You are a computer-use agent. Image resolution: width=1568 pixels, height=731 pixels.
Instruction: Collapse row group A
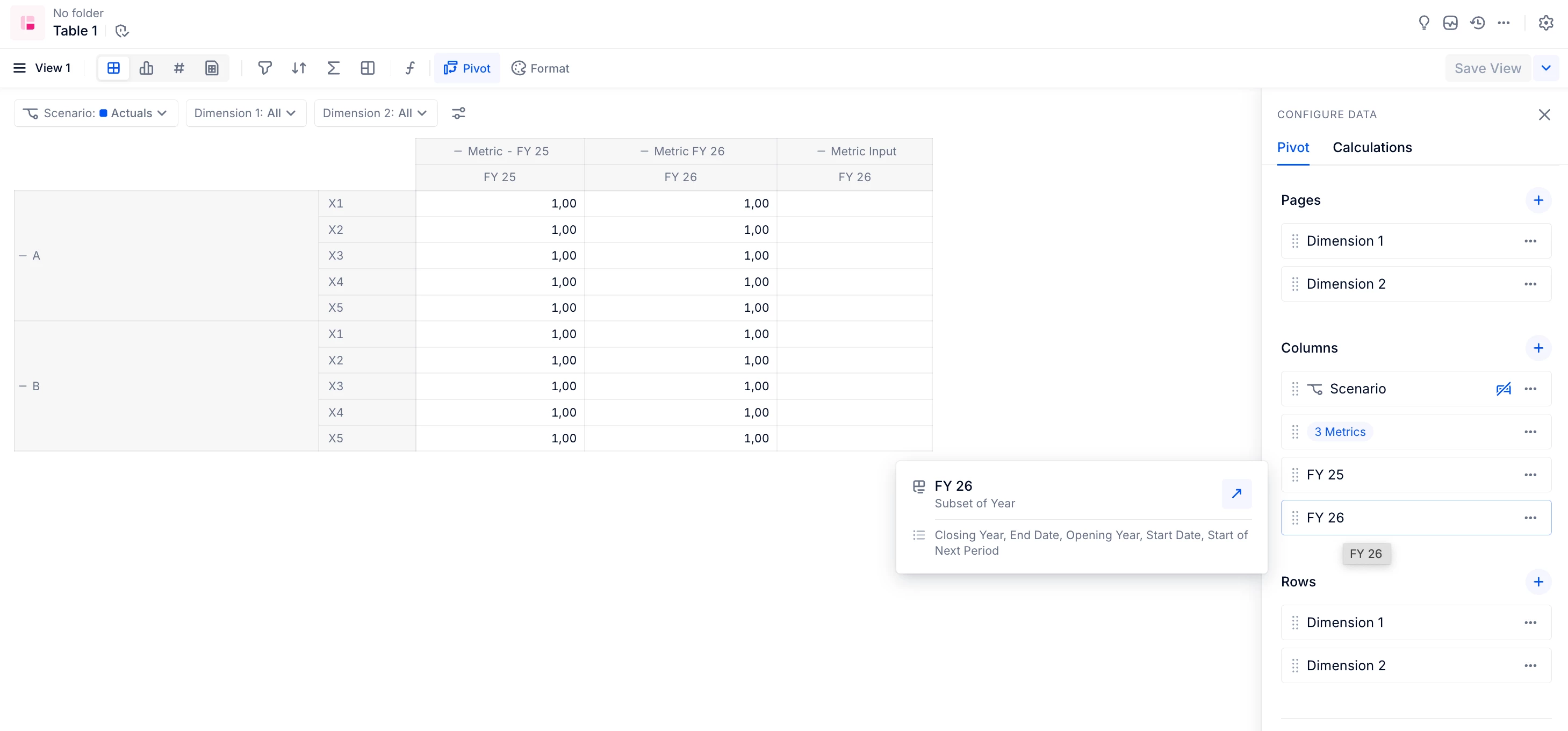point(23,256)
